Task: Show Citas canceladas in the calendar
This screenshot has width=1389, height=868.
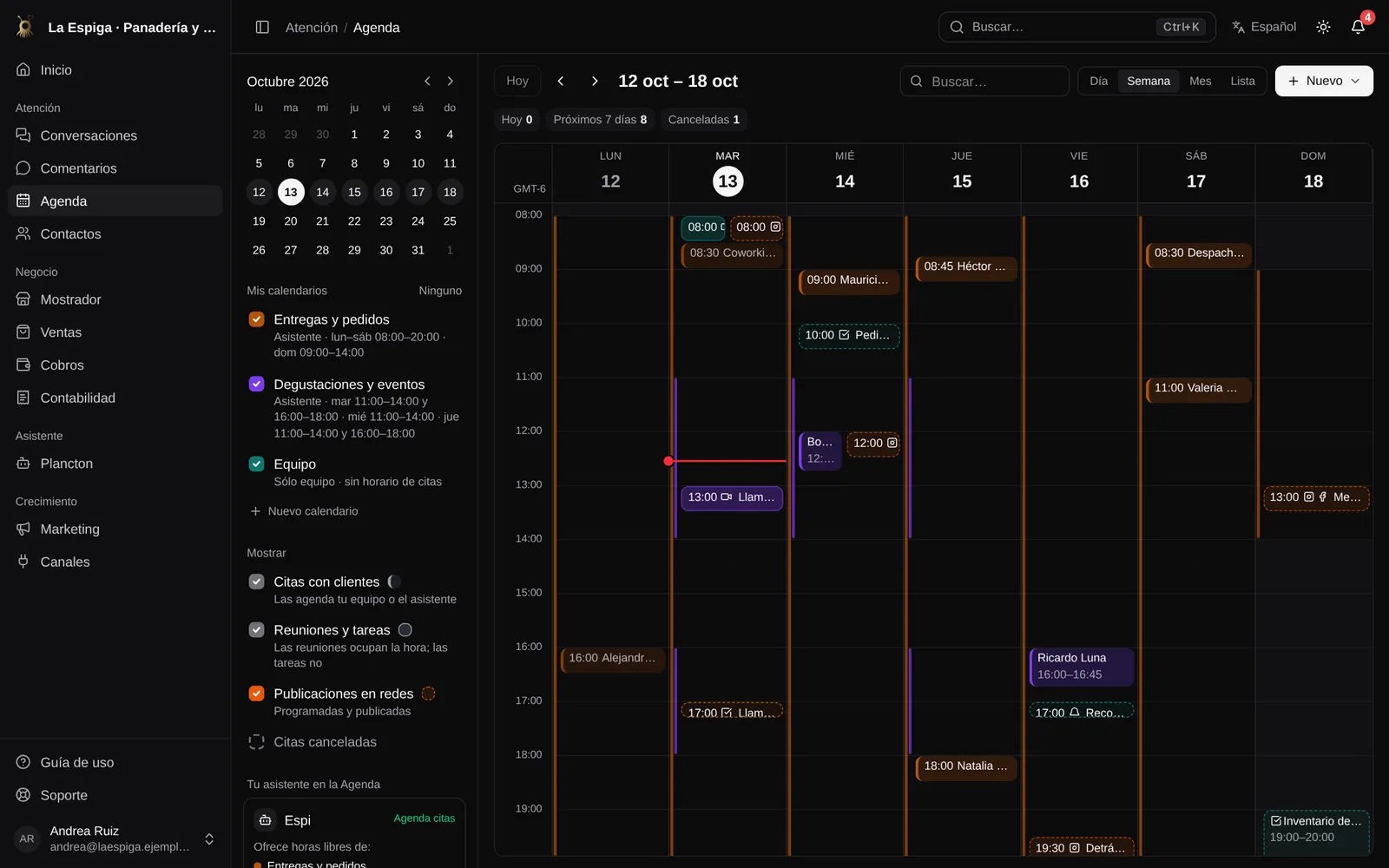Action: point(256,742)
